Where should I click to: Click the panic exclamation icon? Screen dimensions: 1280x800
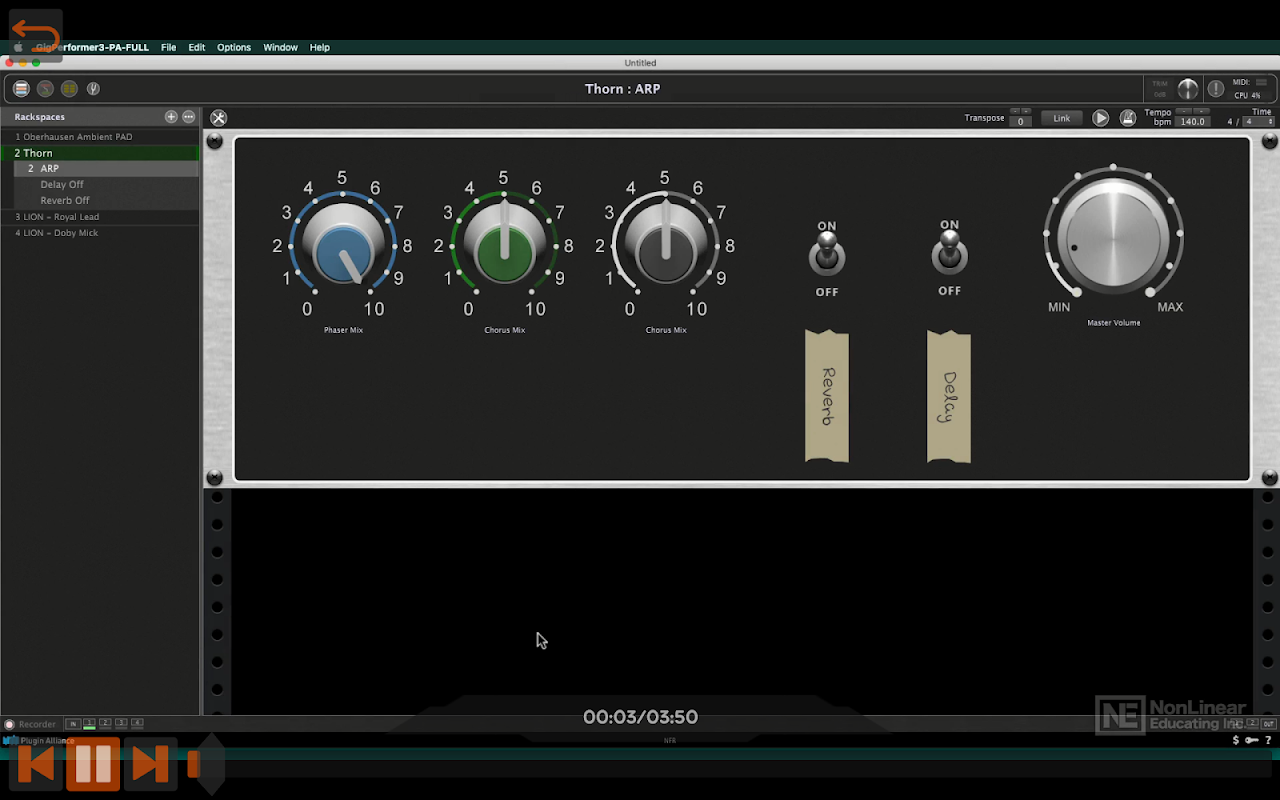tap(1216, 88)
